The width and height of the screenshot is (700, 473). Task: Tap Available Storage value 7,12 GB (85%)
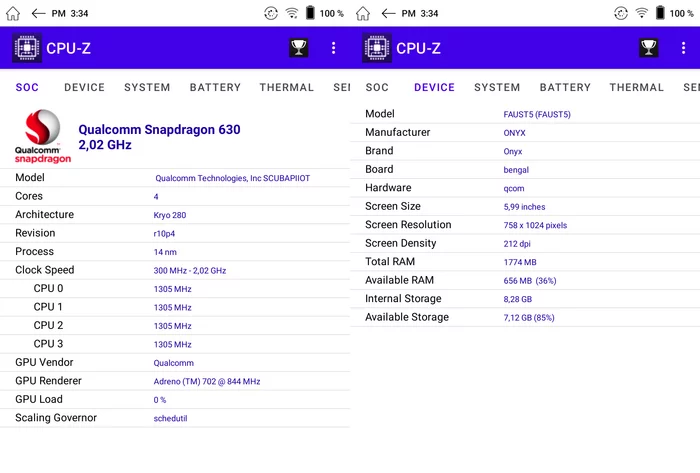(529, 318)
